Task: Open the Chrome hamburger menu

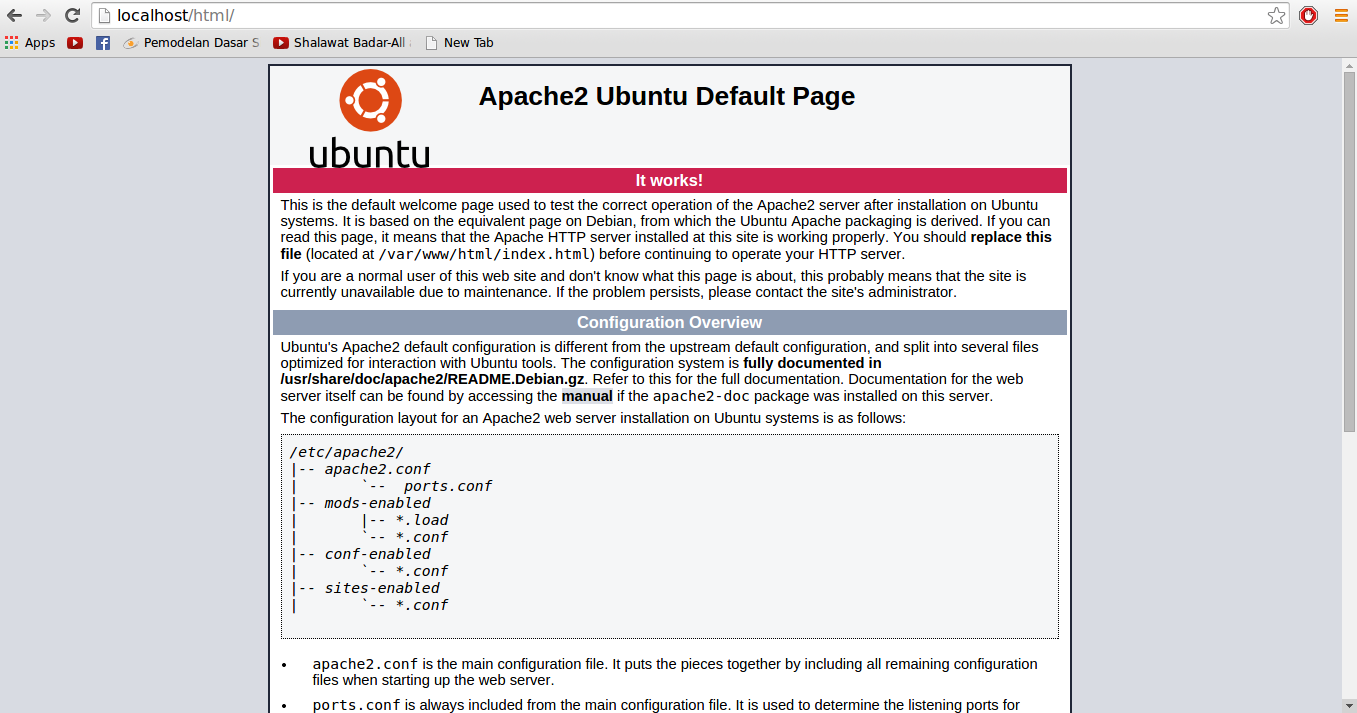Action: tap(1341, 15)
